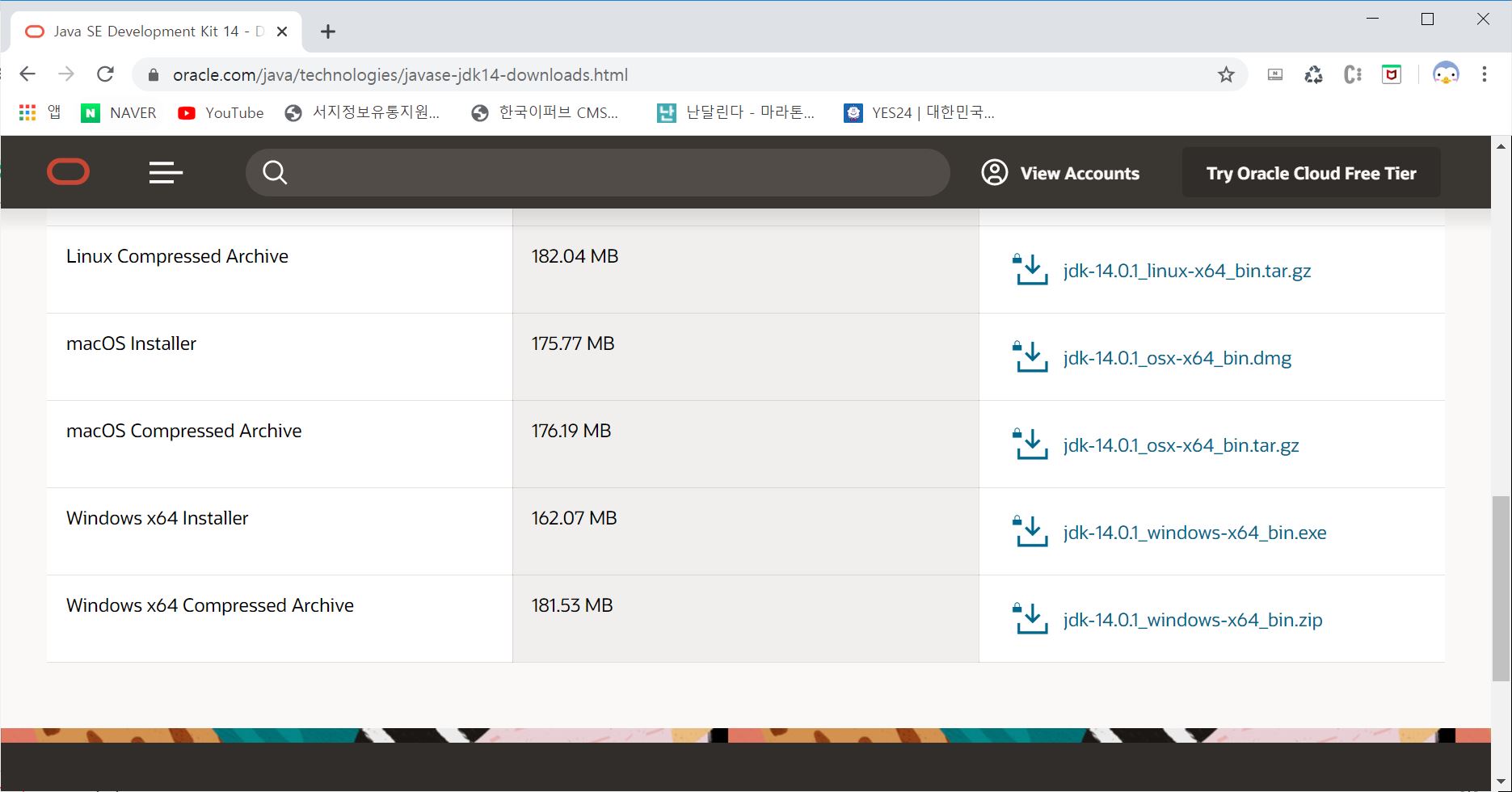Open the 난달린다 - 마라톤 bookmark
The image size is (1512, 792).
pyautogui.click(x=736, y=113)
